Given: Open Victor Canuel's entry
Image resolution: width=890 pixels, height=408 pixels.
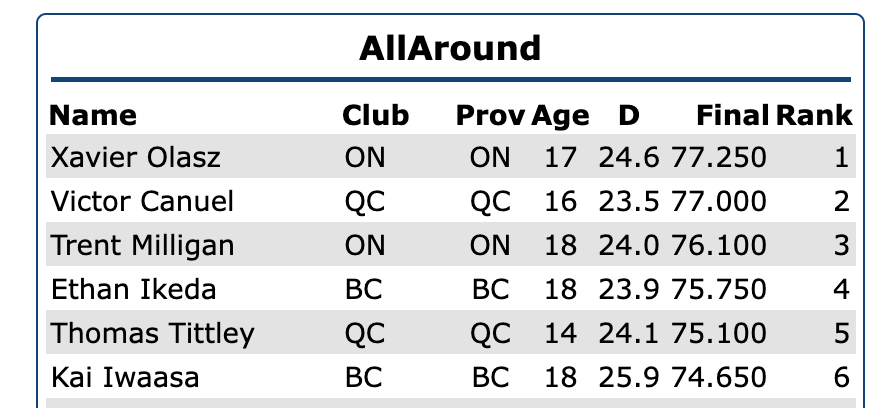Looking at the screenshot, I should 142,202.
